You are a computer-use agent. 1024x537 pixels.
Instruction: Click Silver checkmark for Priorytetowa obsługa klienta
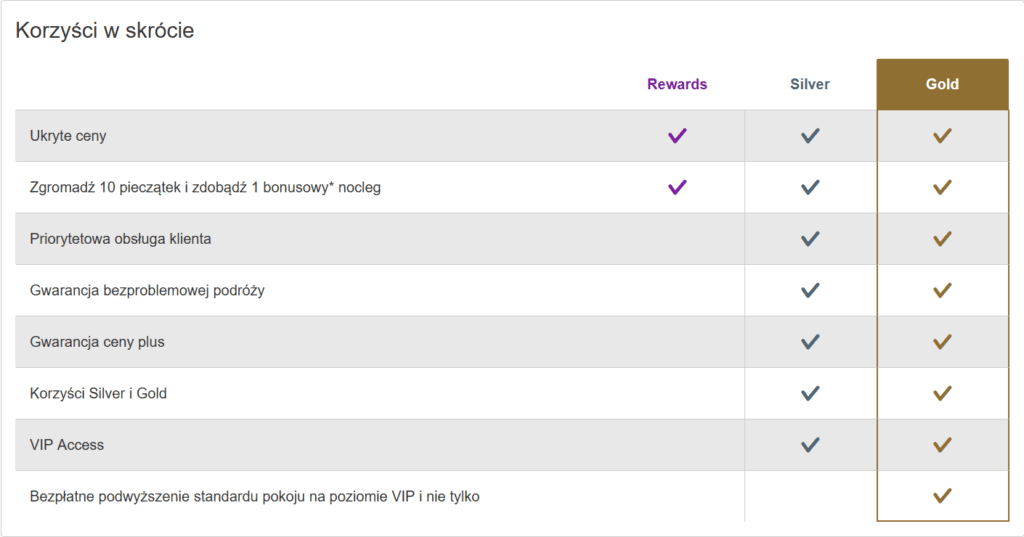pyautogui.click(x=810, y=239)
